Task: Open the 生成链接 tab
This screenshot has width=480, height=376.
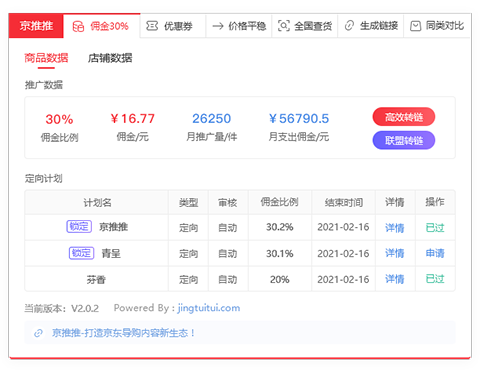Action: tap(371, 26)
